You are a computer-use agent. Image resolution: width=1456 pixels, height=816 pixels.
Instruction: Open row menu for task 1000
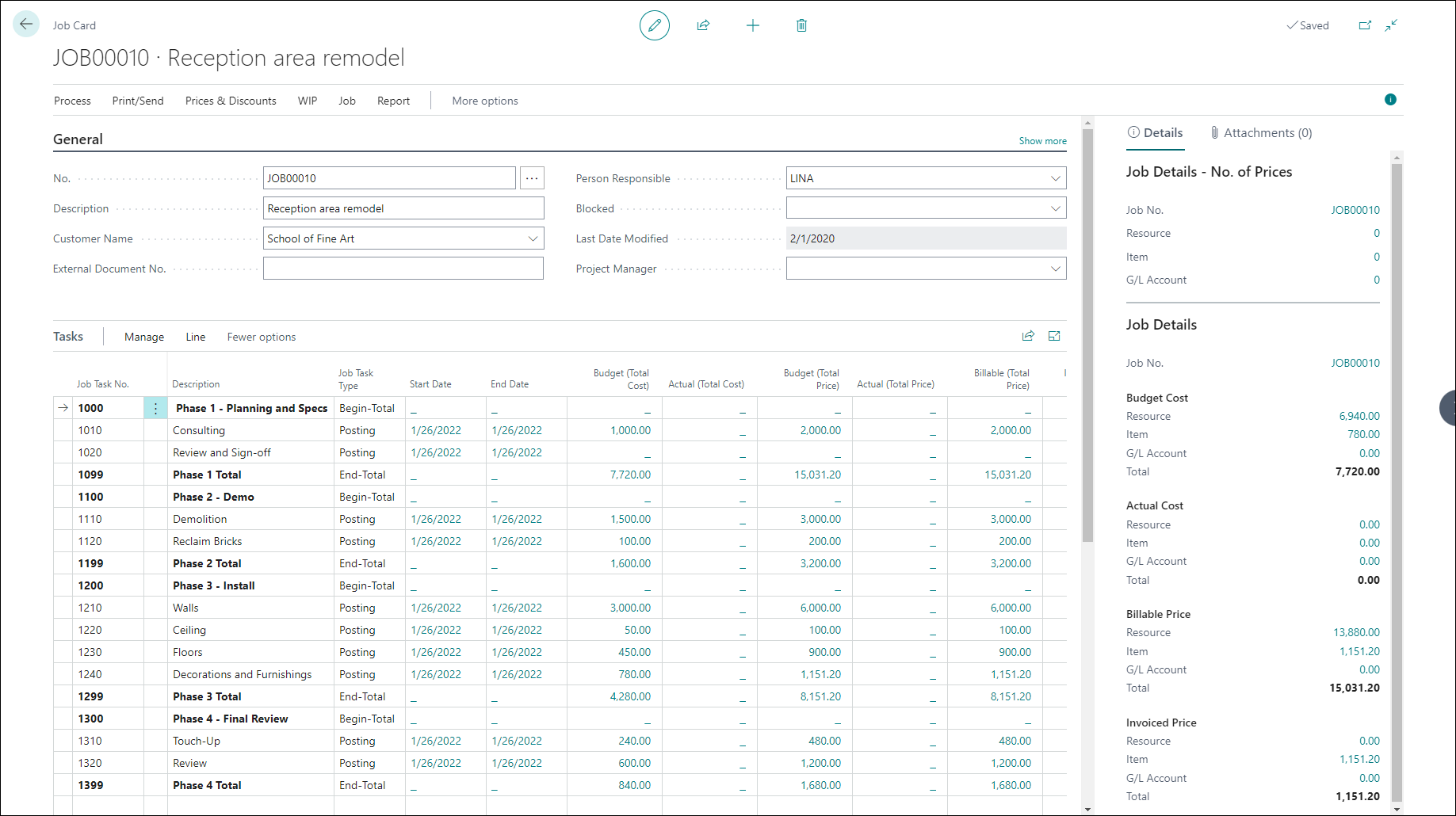pos(155,408)
